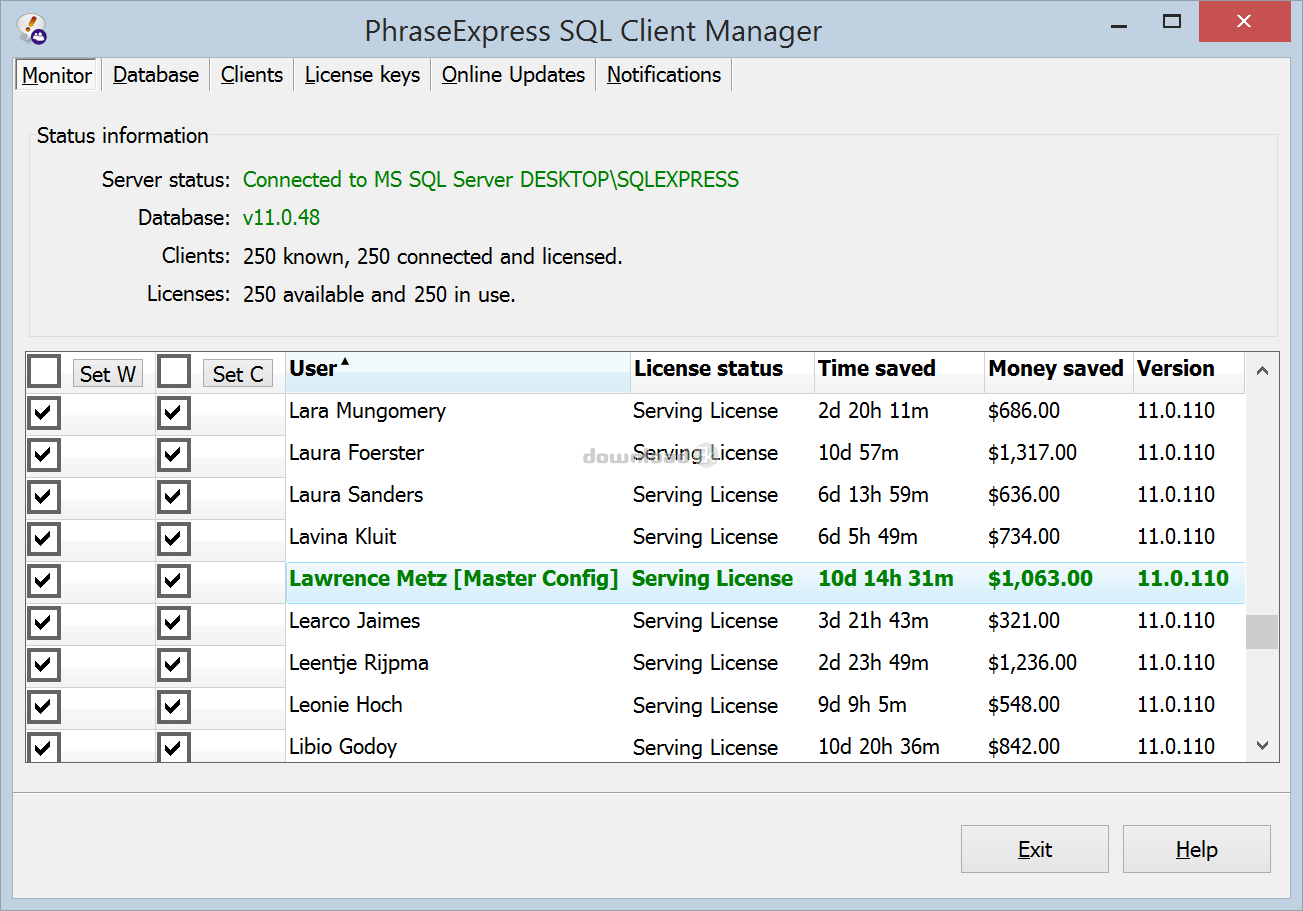The height and width of the screenshot is (911, 1303).
Task: Select Lawrence Metz [Master Config] row
Action: (x=765, y=582)
